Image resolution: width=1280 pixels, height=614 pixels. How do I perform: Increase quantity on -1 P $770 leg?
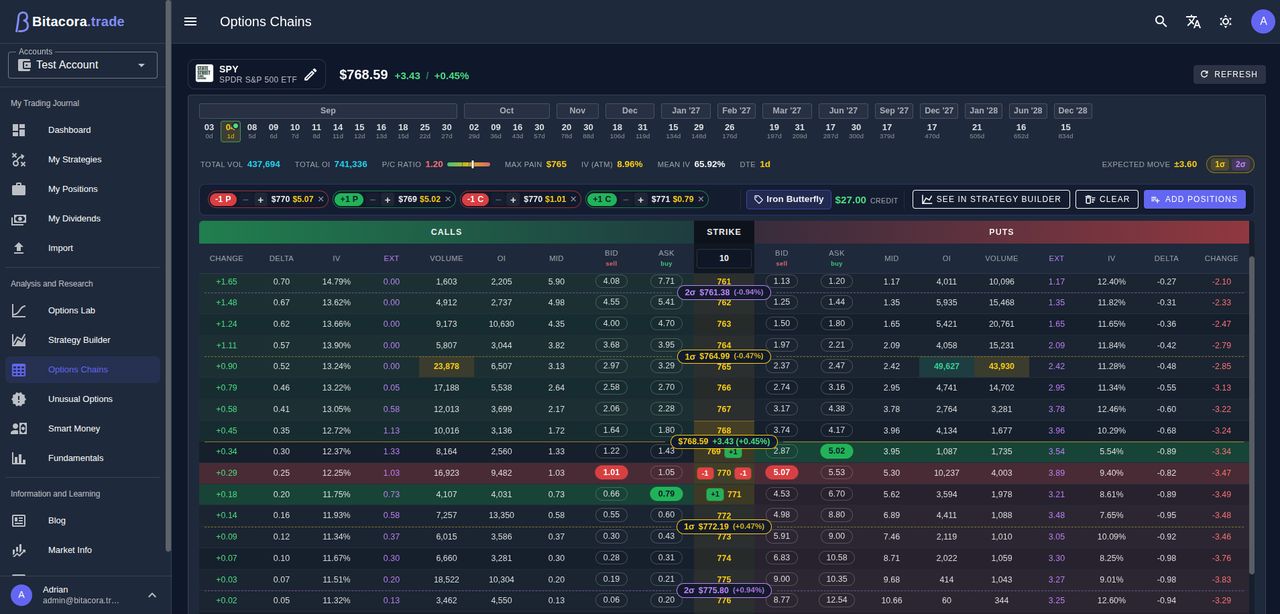[261, 199]
